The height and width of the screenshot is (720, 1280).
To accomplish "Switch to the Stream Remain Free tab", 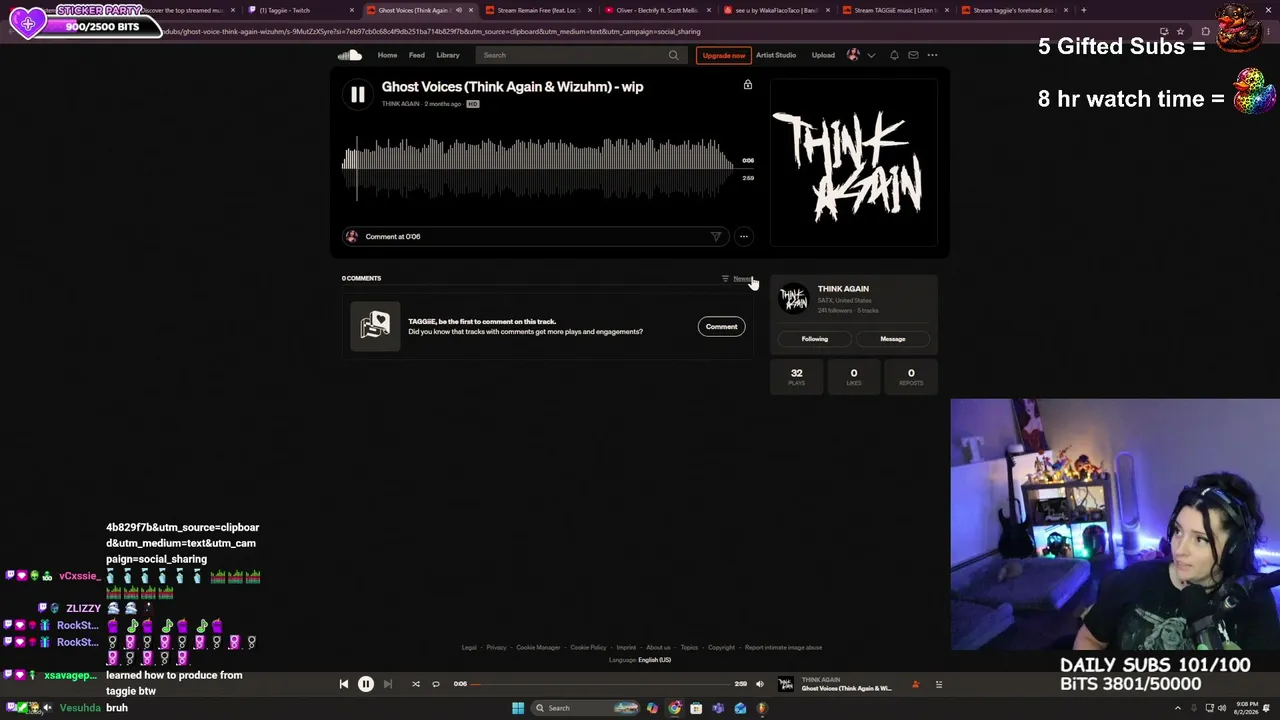I will (540, 10).
